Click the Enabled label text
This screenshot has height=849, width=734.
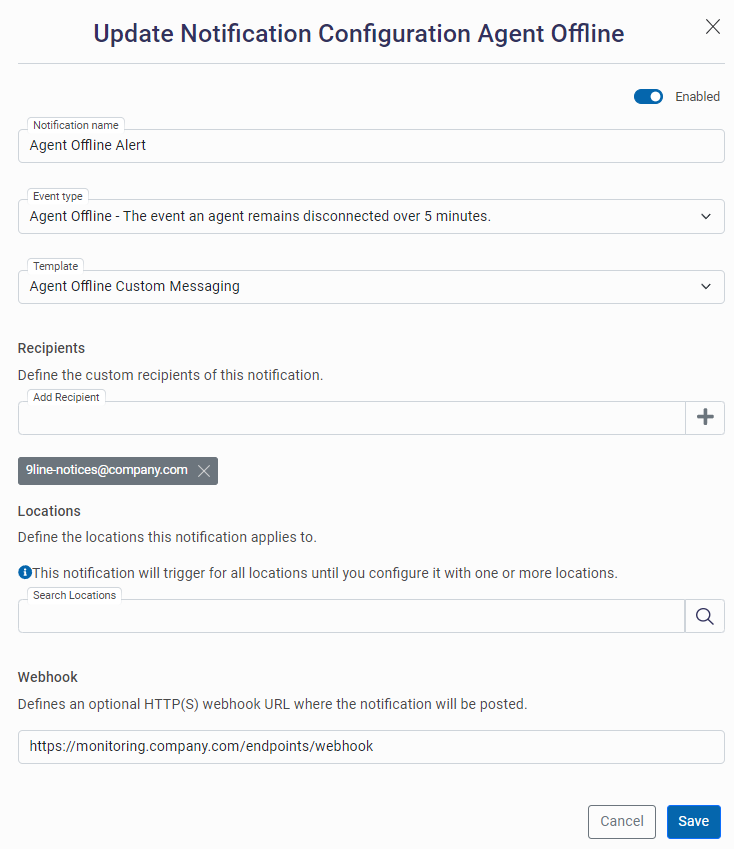coord(697,97)
